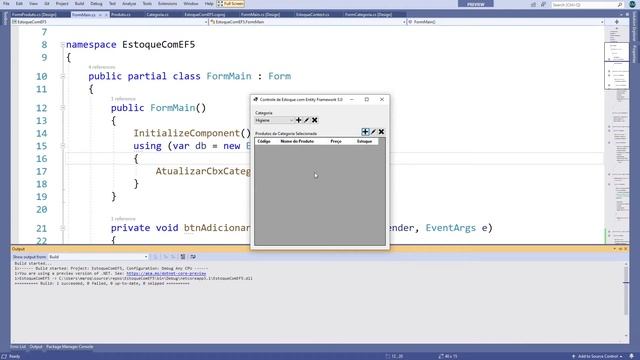The width and height of the screenshot is (640, 360).
Task: Click the notifications bell in status bar
Action: (632, 356)
